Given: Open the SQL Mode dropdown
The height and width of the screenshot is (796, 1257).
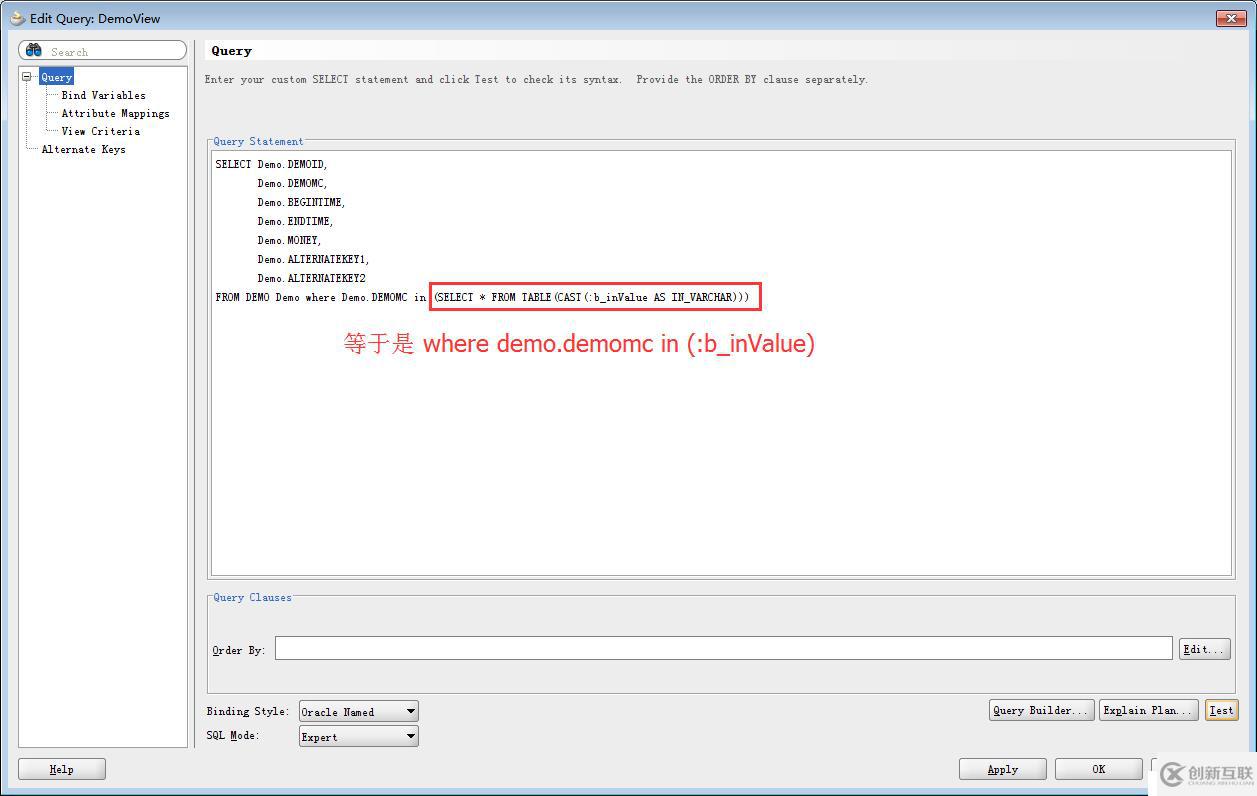Looking at the screenshot, I should [x=358, y=736].
